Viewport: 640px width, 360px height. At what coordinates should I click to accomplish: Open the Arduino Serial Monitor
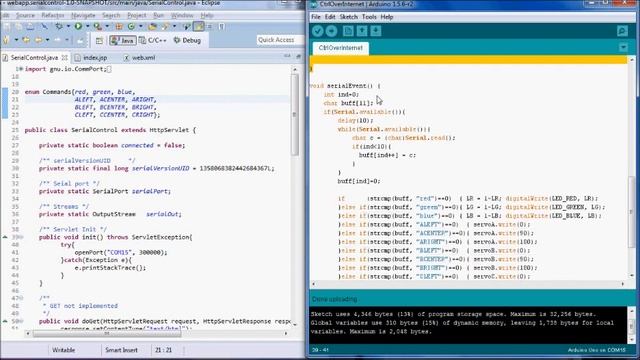point(622,31)
